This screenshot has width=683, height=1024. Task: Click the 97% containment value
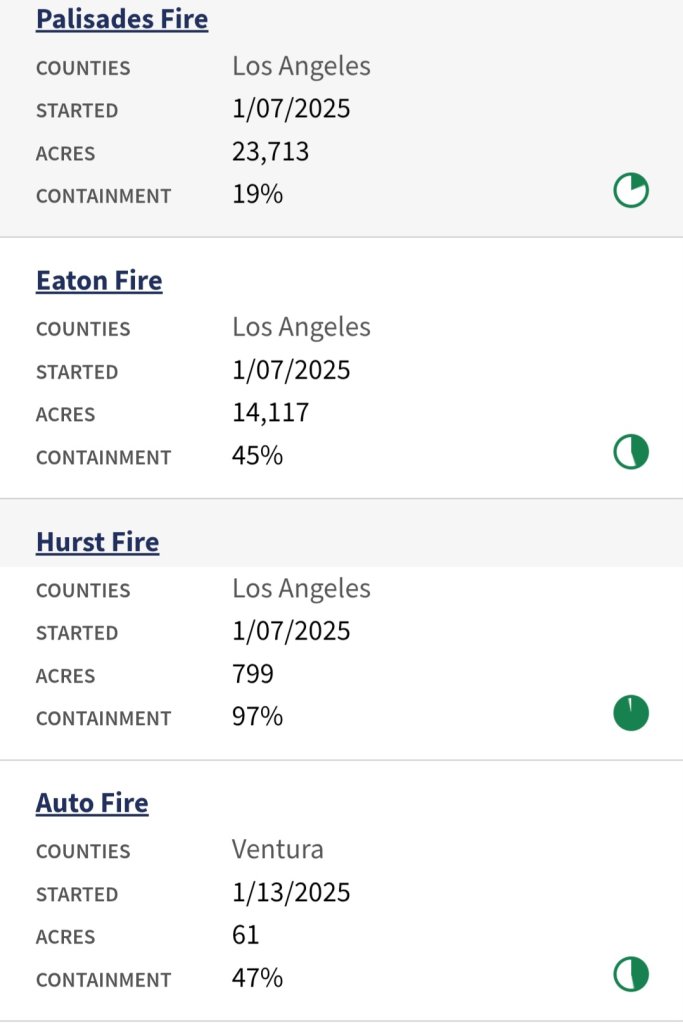(257, 717)
